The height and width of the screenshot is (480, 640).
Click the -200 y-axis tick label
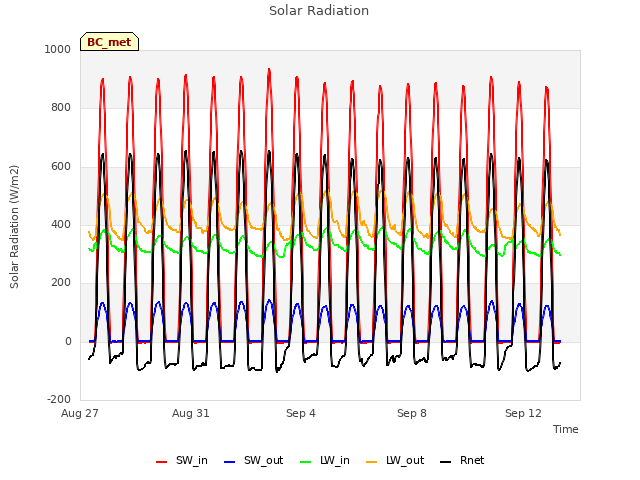click(59, 399)
